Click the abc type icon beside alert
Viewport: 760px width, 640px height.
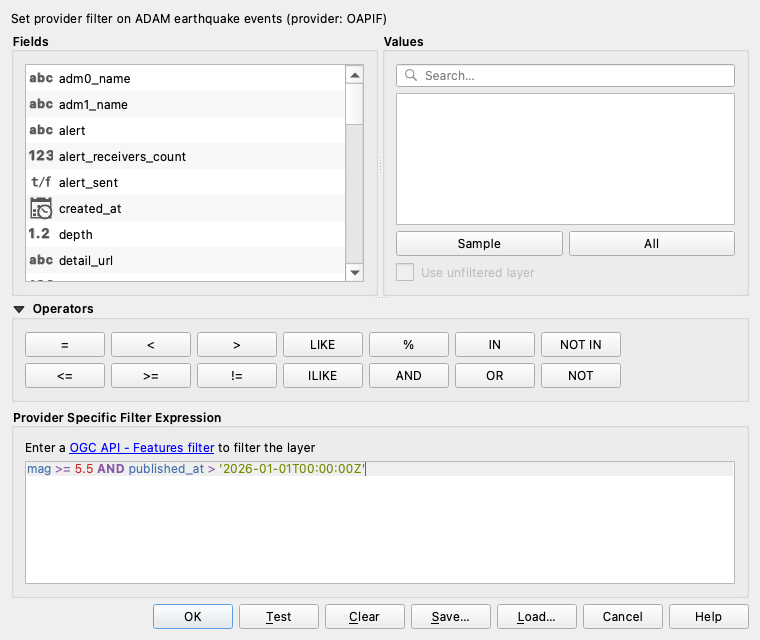point(41,130)
